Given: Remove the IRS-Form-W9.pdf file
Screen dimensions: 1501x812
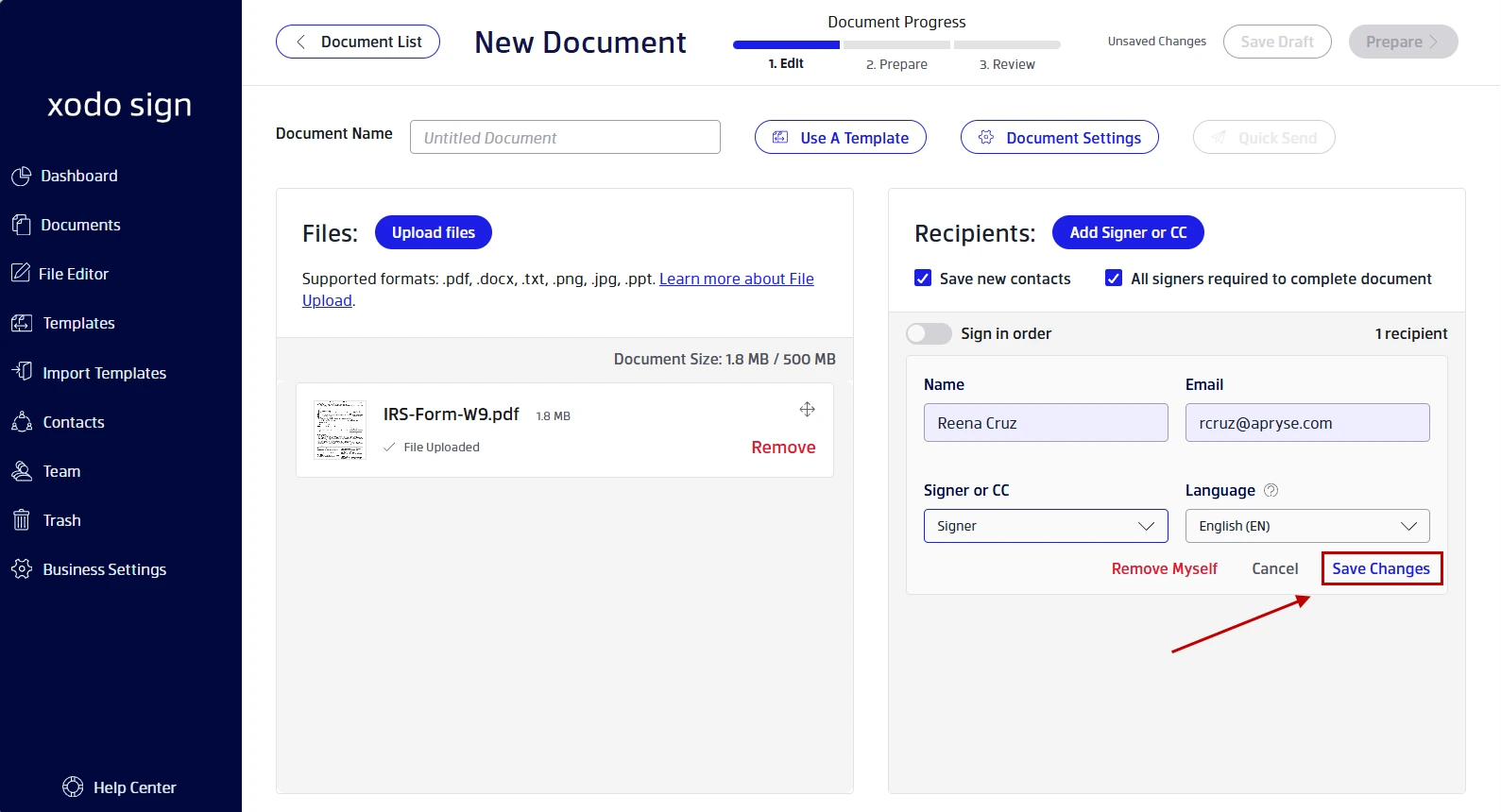Looking at the screenshot, I should (x=783, y=447).
